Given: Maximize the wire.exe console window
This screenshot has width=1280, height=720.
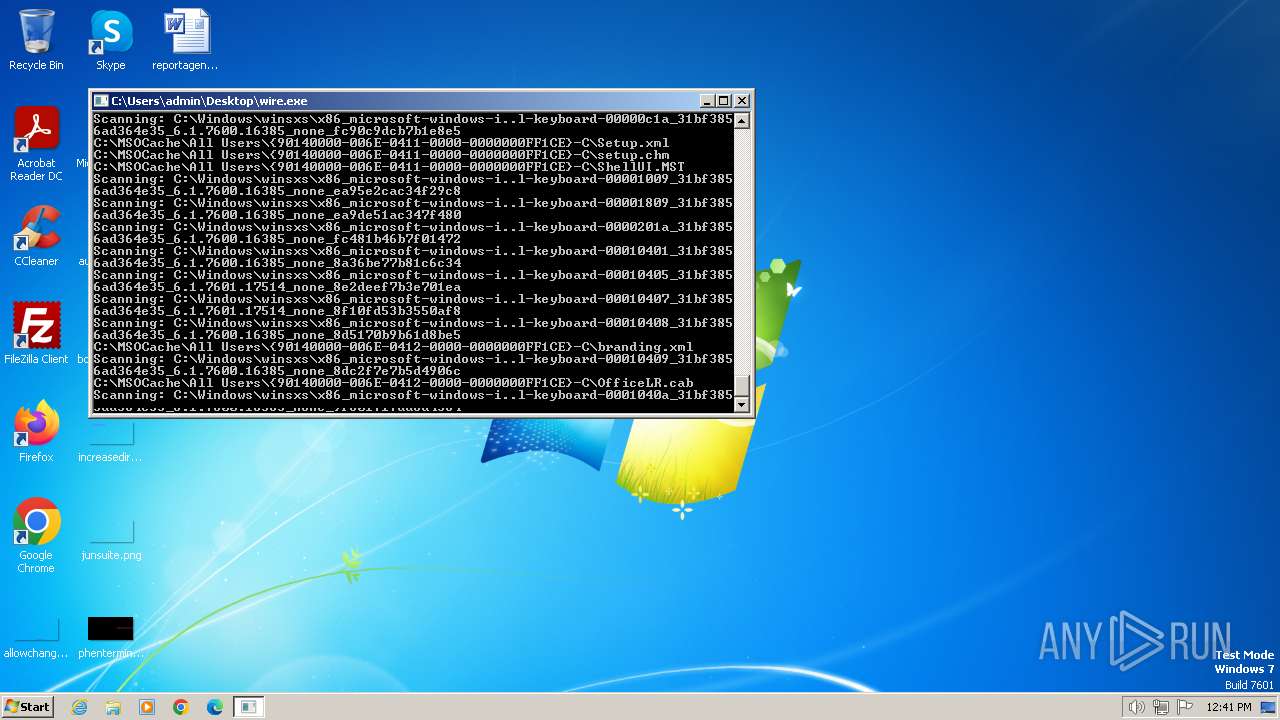Looking at the screenshot, I should (x=724, y=101).
